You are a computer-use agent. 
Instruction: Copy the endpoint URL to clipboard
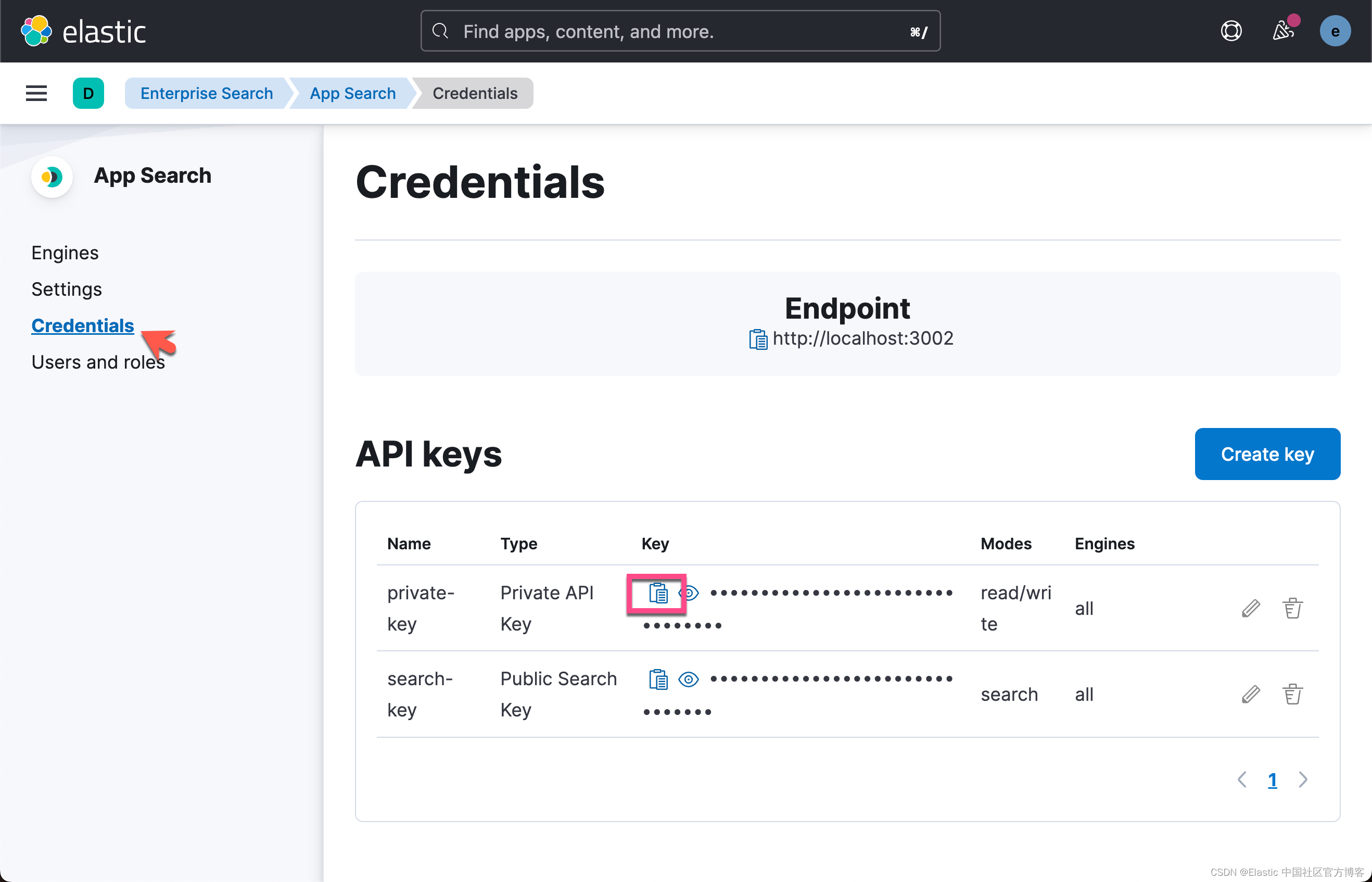tap(758, 339)
